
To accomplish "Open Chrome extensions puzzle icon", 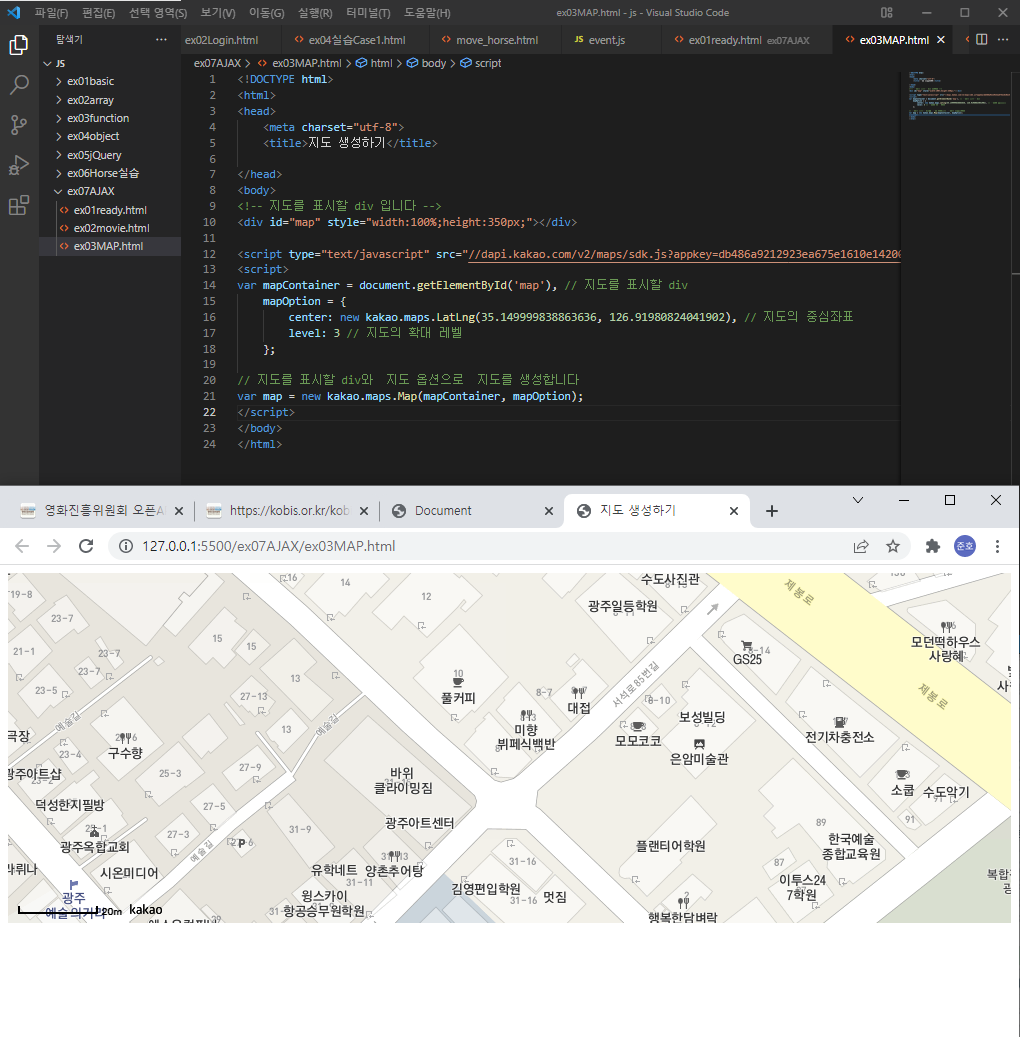I will click(933, 546).
